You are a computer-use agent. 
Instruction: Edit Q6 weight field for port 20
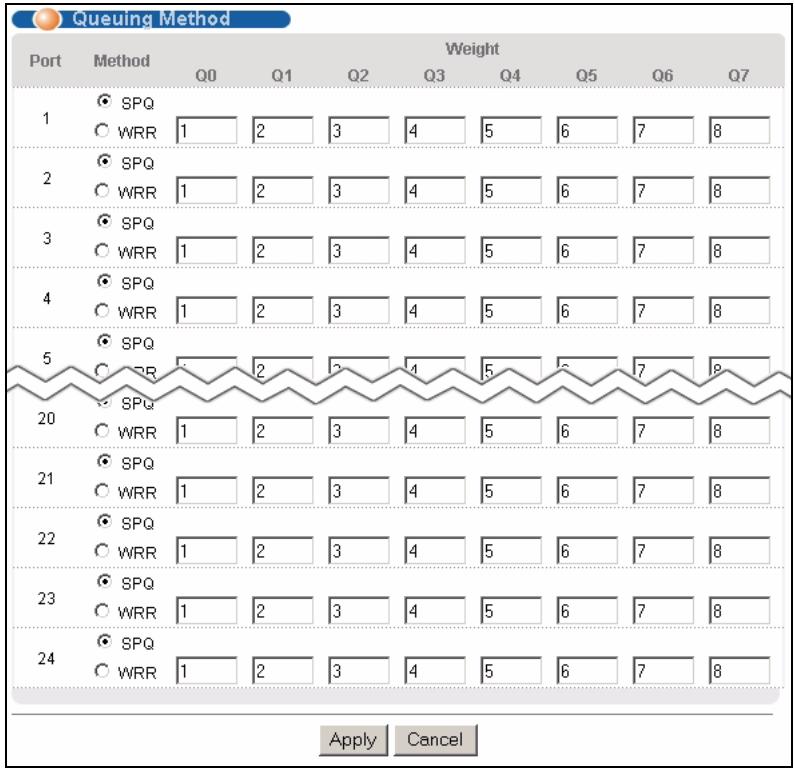(x=663, y=430)
